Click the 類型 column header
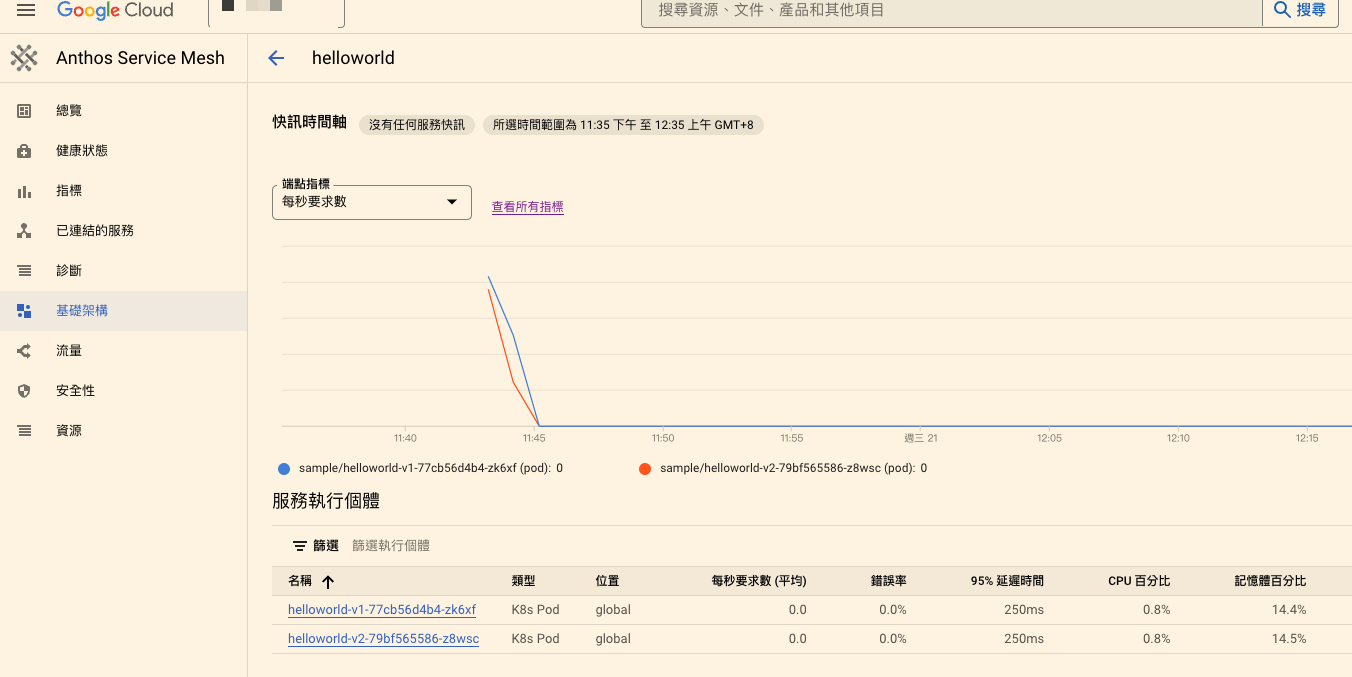 pyautogui.click(x=524, y=581)
